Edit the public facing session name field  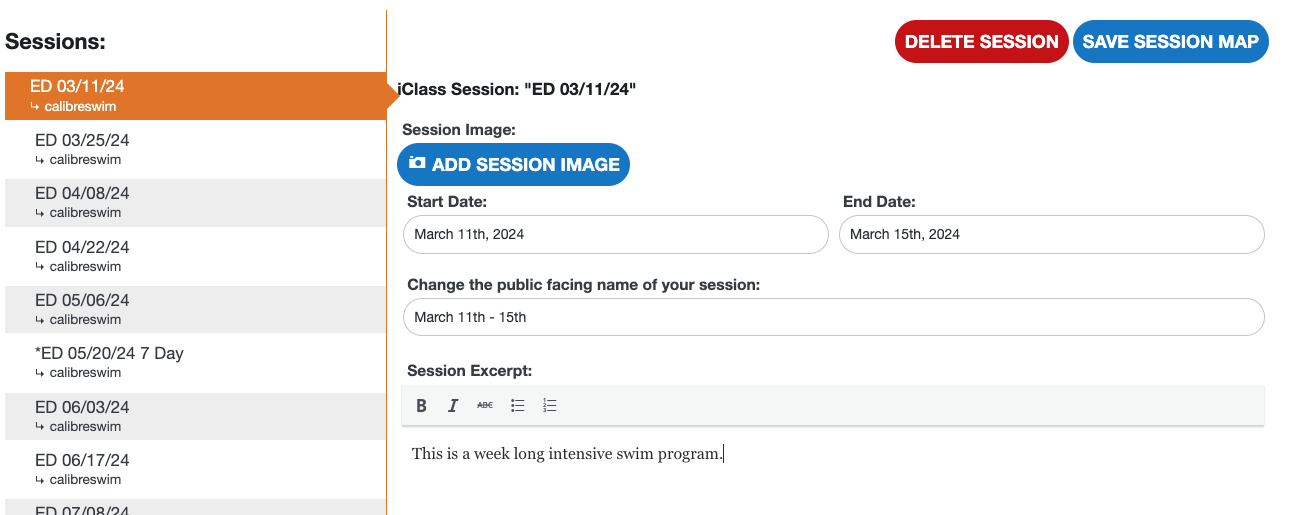[833, 317]
